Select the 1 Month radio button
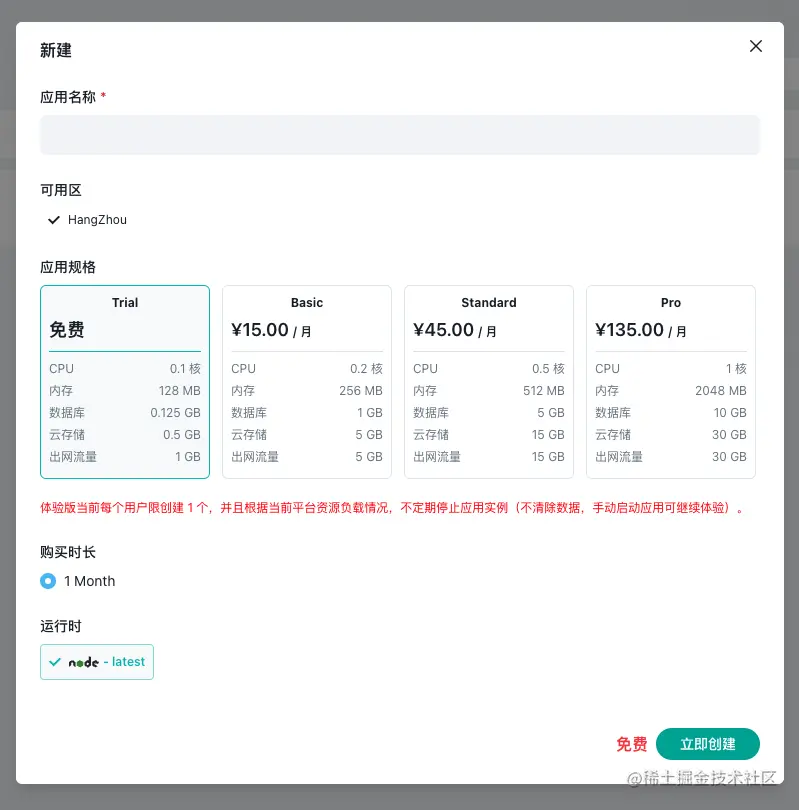 point(48,581)
